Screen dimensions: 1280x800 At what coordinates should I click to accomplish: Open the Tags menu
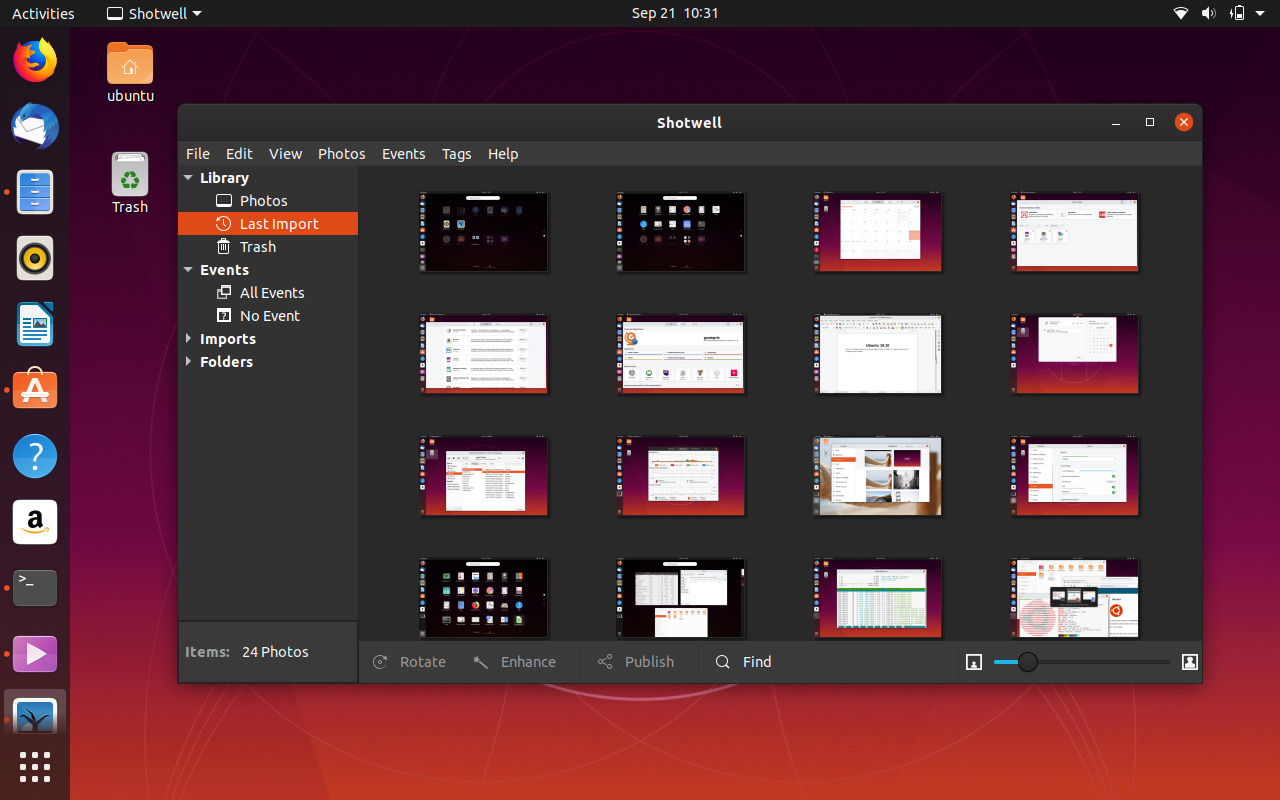pos(456,153)
